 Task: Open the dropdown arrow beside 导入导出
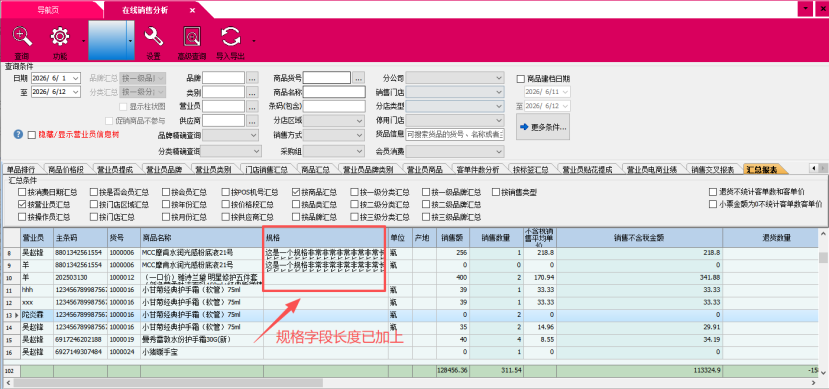(254, 41)
